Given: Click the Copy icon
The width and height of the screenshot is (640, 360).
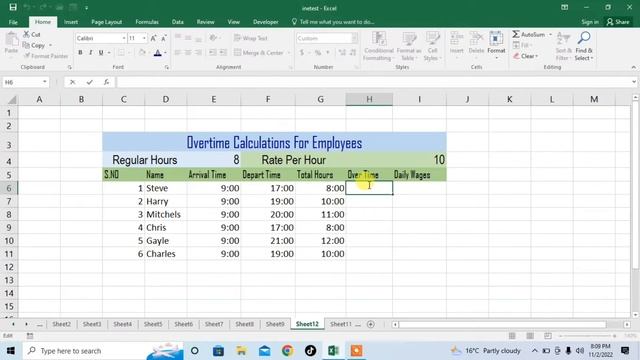Looking at the screenshot, I should [x=26, y=45].
